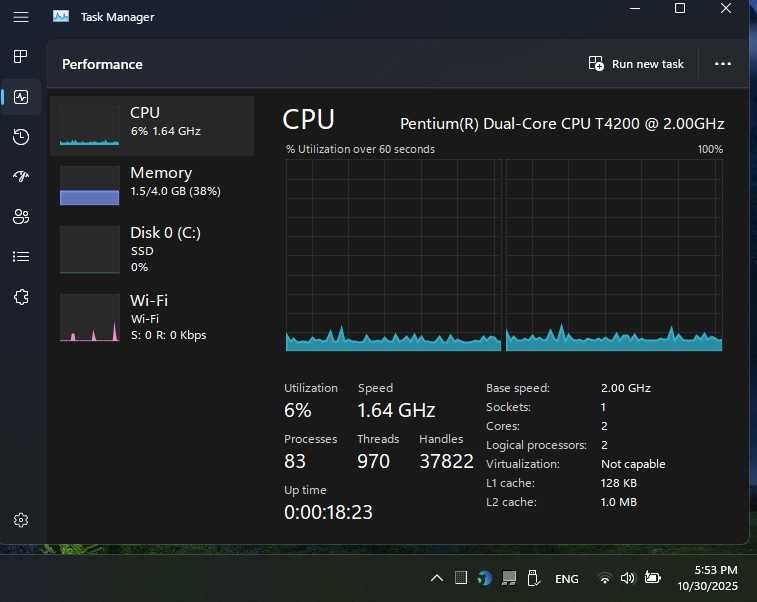Go to the Processes page icon
This screenshot has width=757, height=602.
pyautogui.click(x=21, y=56)
